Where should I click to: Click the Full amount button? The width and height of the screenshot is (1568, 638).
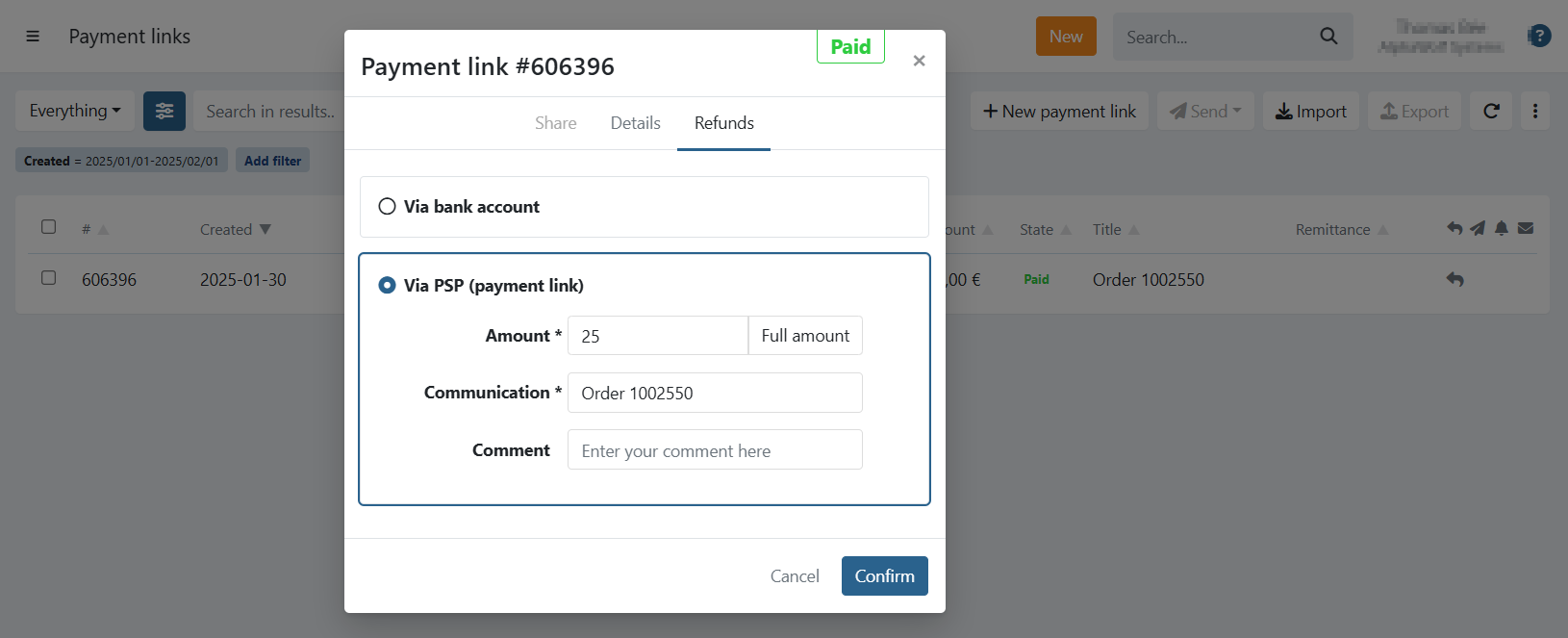pyautogui.click(x=805, y=336)
